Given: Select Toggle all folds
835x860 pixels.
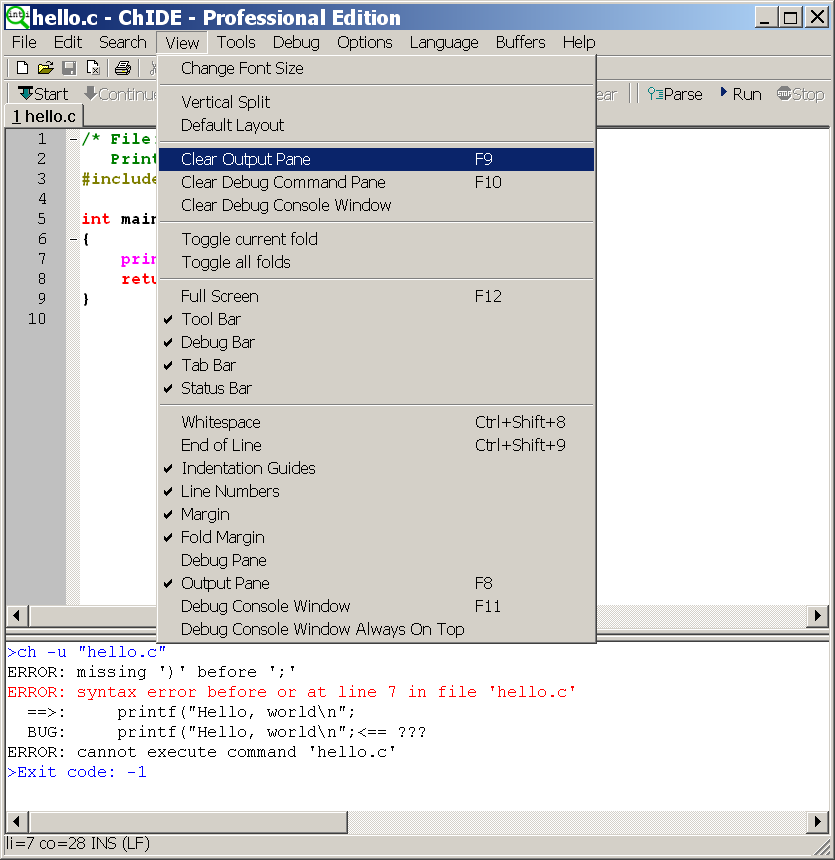Looking at the screenshot, I should tap(376, 262).
